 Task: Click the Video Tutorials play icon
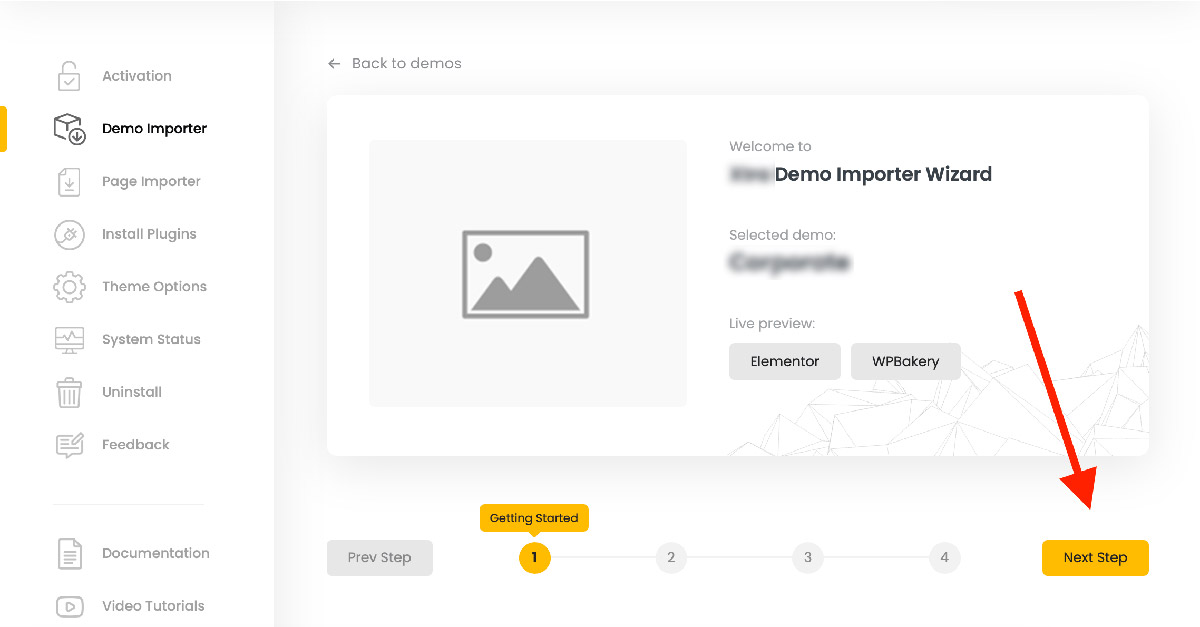point(69,606)
